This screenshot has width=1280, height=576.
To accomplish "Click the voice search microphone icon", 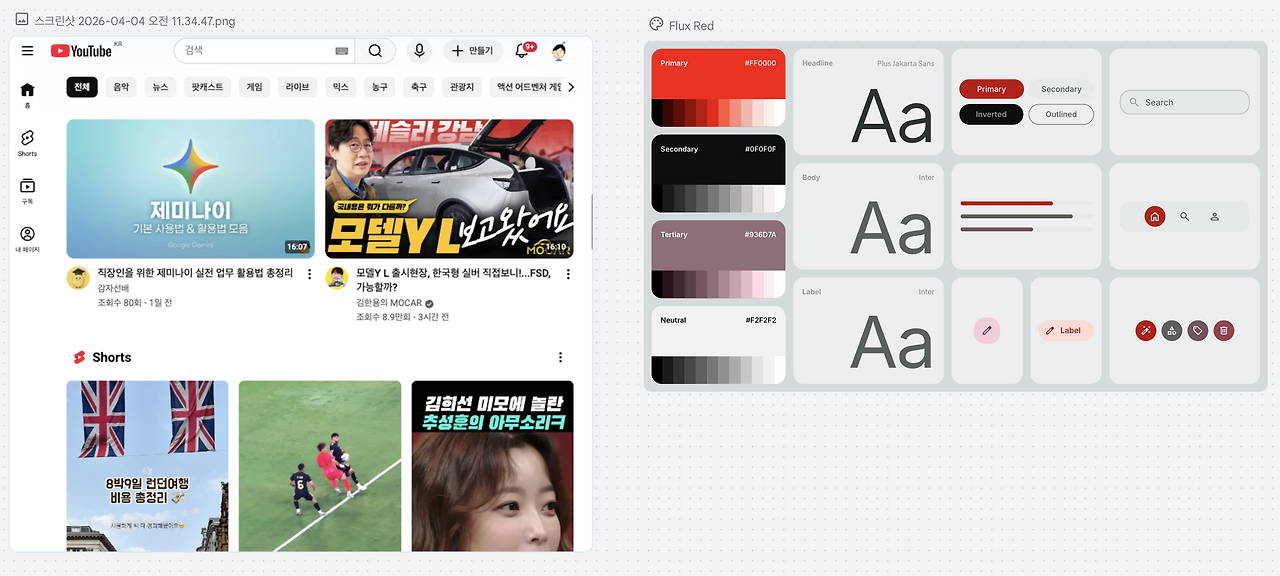I will [x=419, y=50].
